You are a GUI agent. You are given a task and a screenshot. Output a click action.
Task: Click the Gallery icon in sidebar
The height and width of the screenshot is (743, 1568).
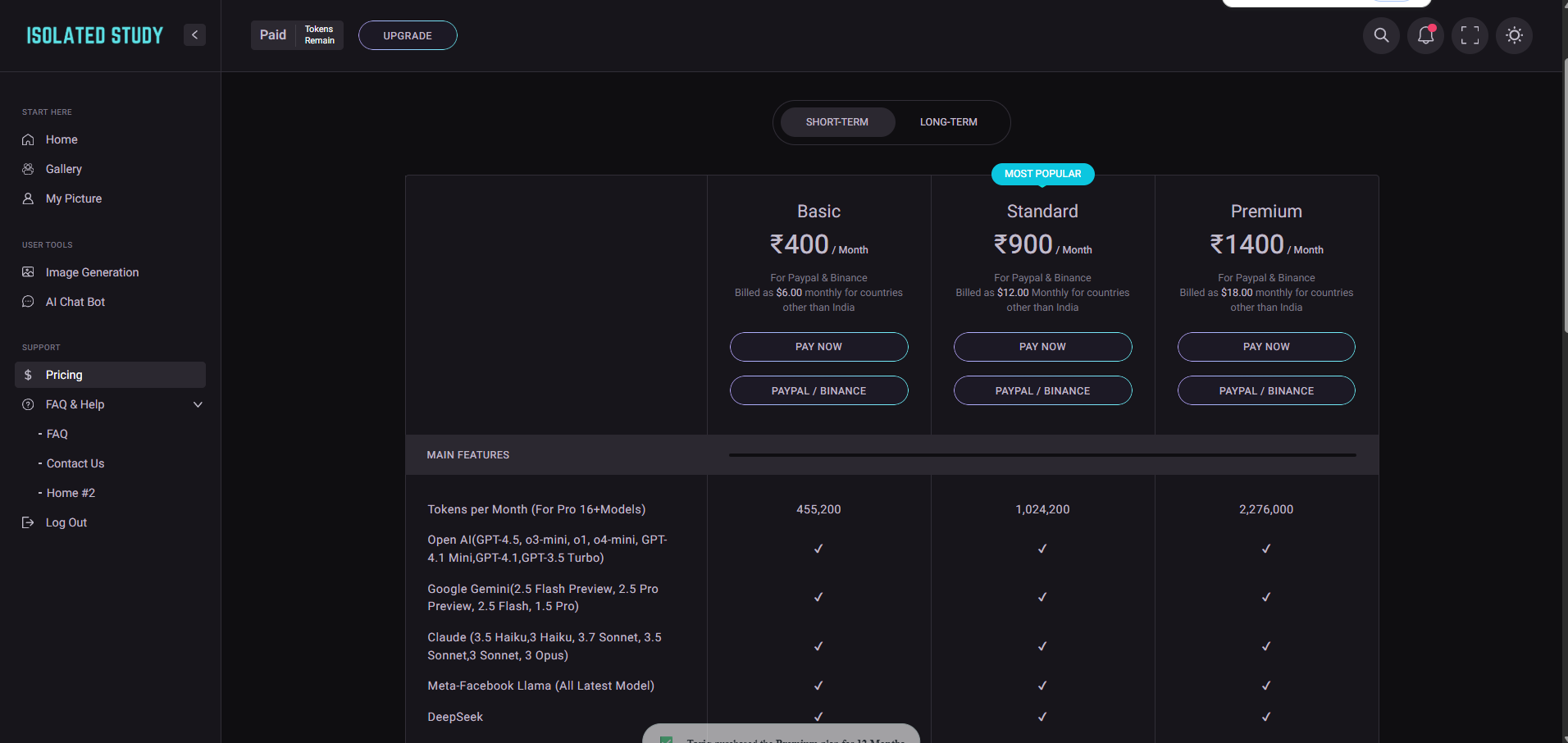[28, 169]
